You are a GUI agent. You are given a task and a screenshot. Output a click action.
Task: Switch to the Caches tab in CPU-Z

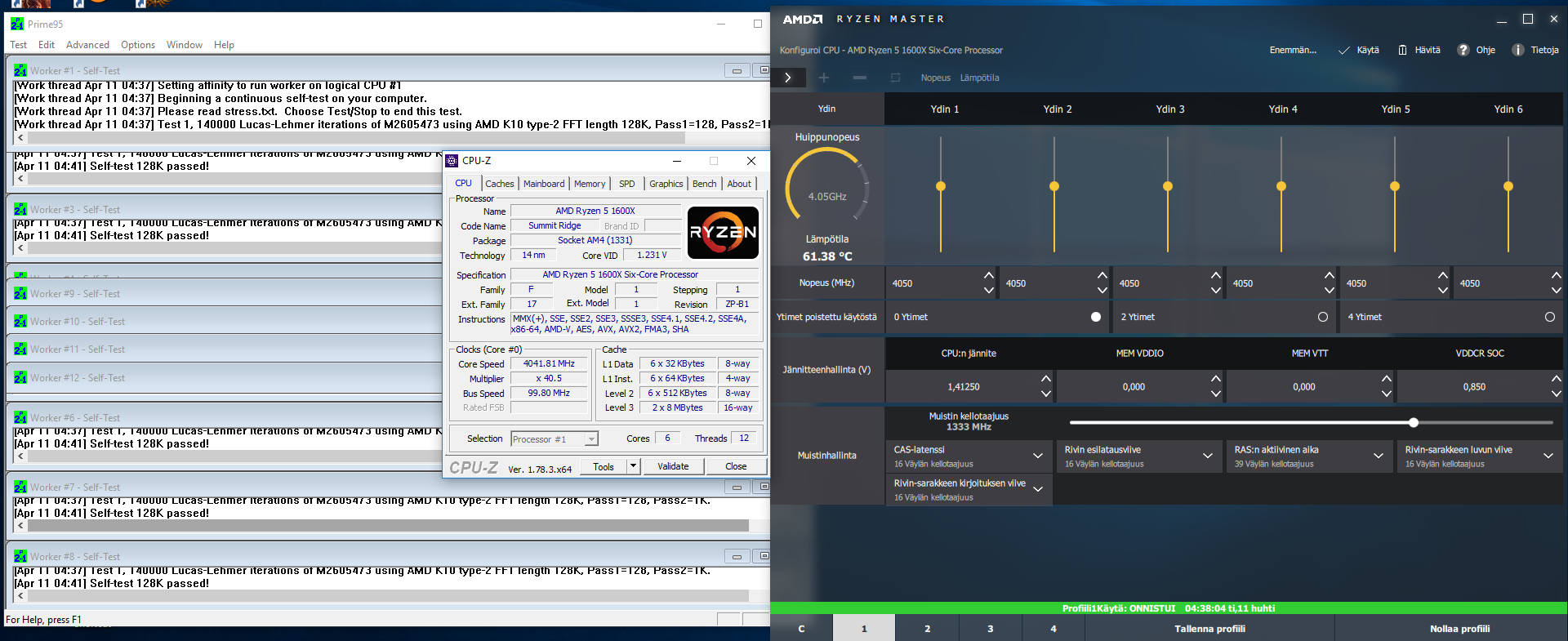(x=500, y=184)
